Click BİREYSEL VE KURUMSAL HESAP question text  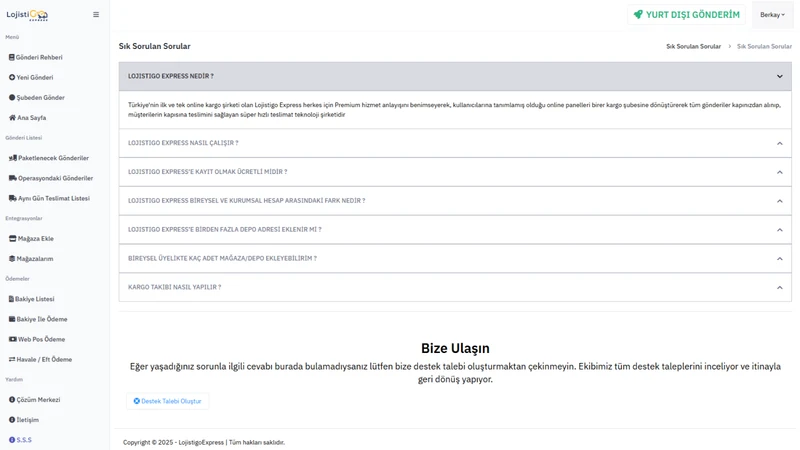pyautogui.click(x=246, y=201)
